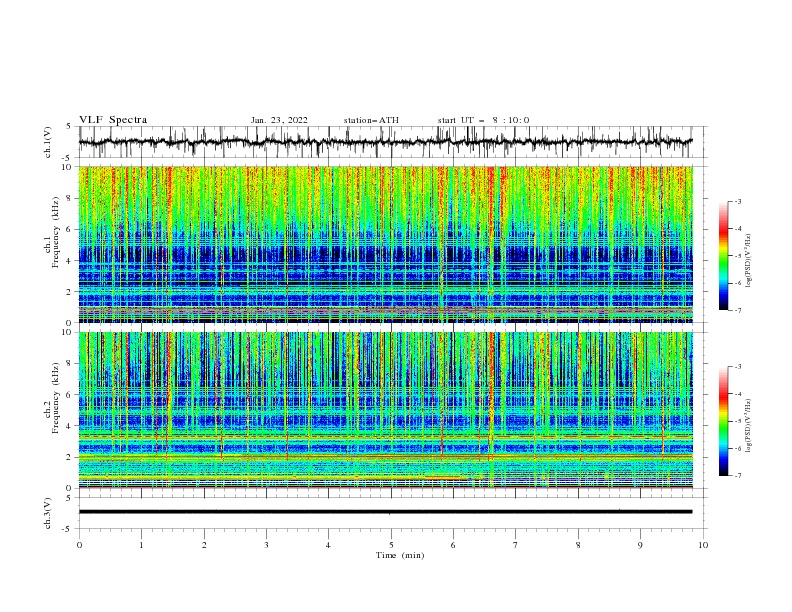This screenshot has width=792, height=612.
Task: Click the ch.1 color bar 'log(PSD)(V²/Hz)' label
Action: point(749,261)
